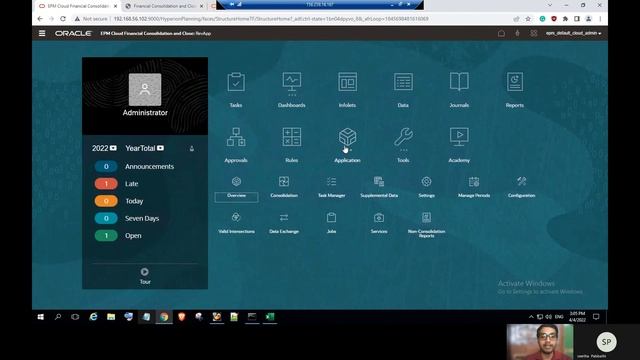Image resolution: width=640 pixels, height=360 pixels.
Task: Open the Configuration sub-icon
Action: tap(522, 182)
